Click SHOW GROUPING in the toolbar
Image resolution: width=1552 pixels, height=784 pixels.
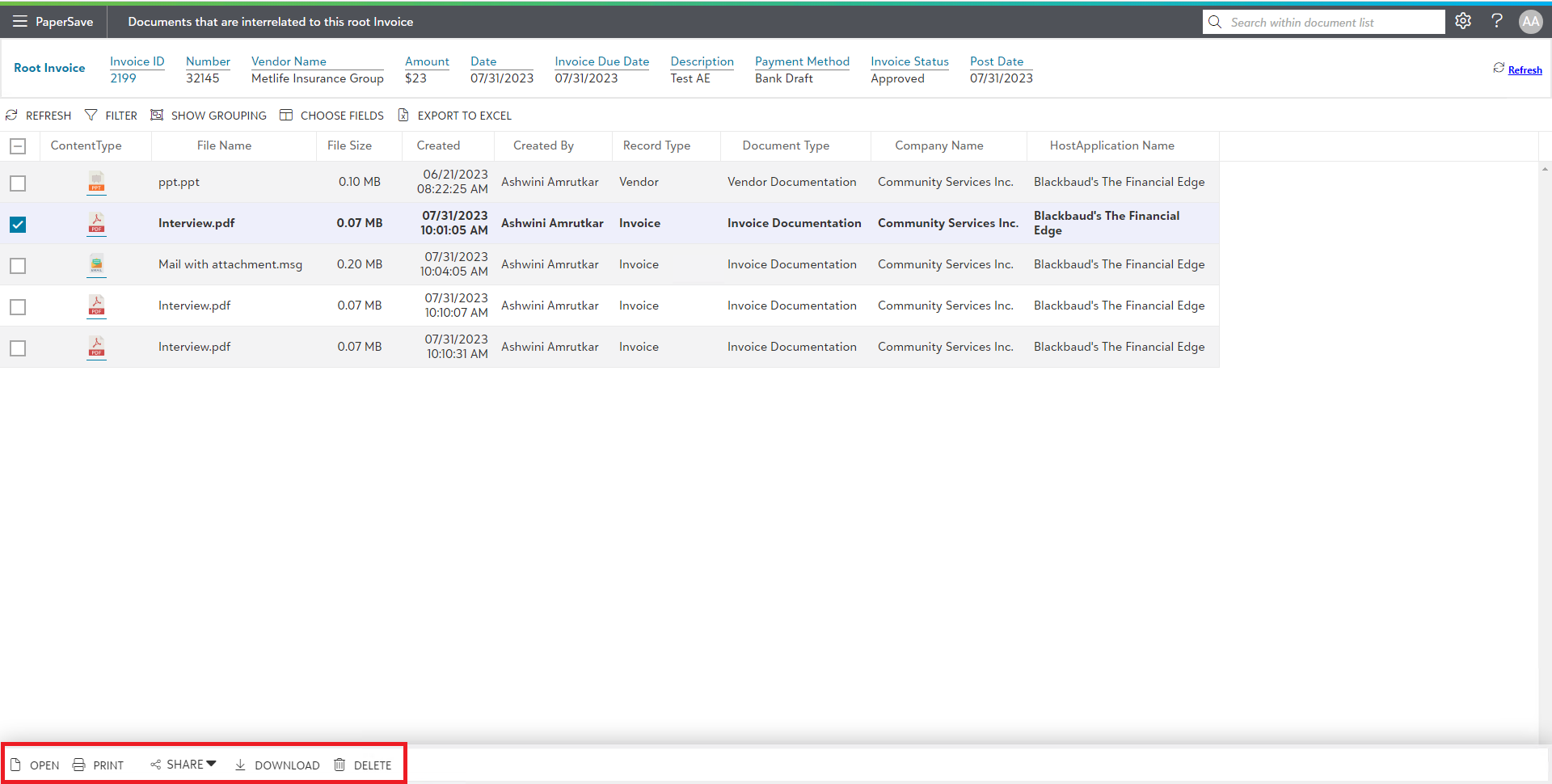click(209, 116)
